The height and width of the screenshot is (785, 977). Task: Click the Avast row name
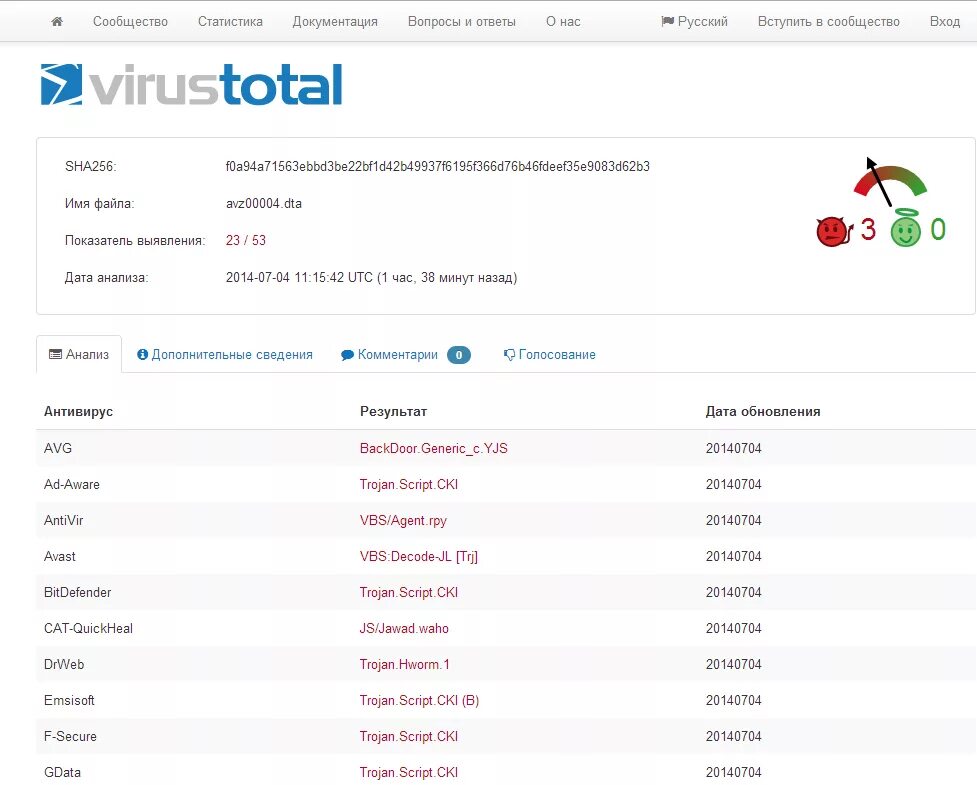point(60,556)
